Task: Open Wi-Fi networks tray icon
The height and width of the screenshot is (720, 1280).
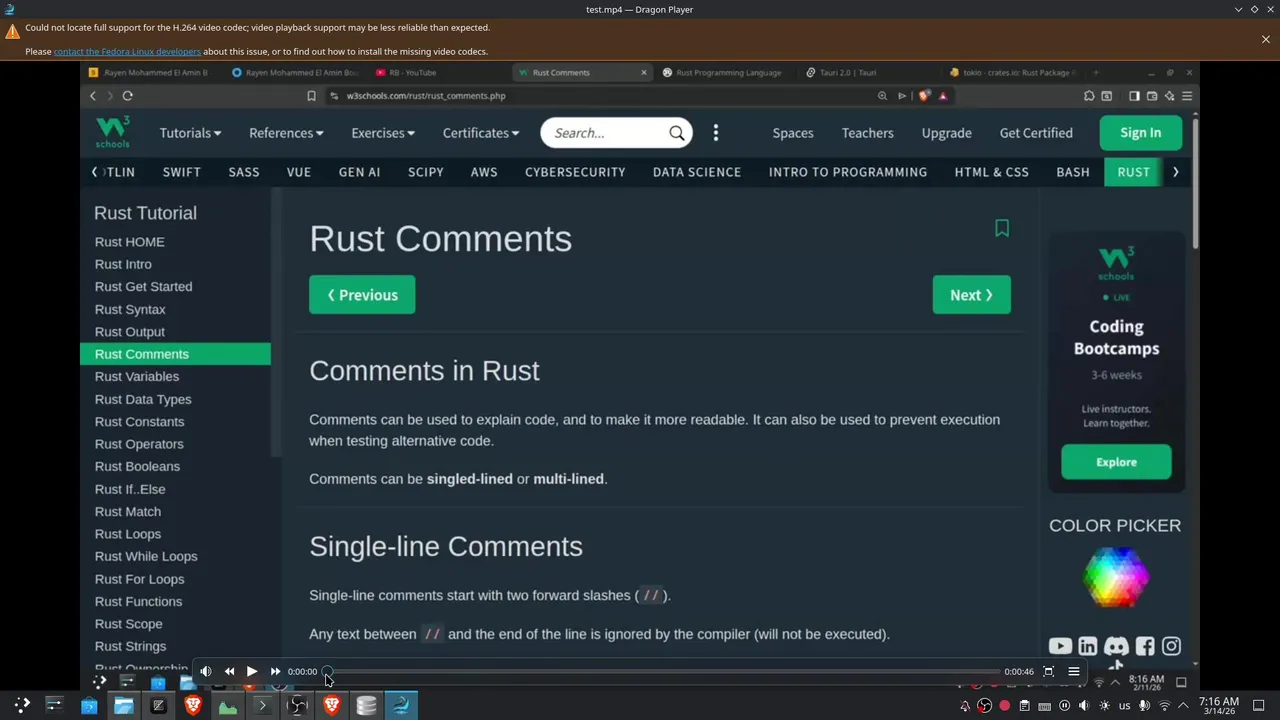Action: click(1164, 706)
